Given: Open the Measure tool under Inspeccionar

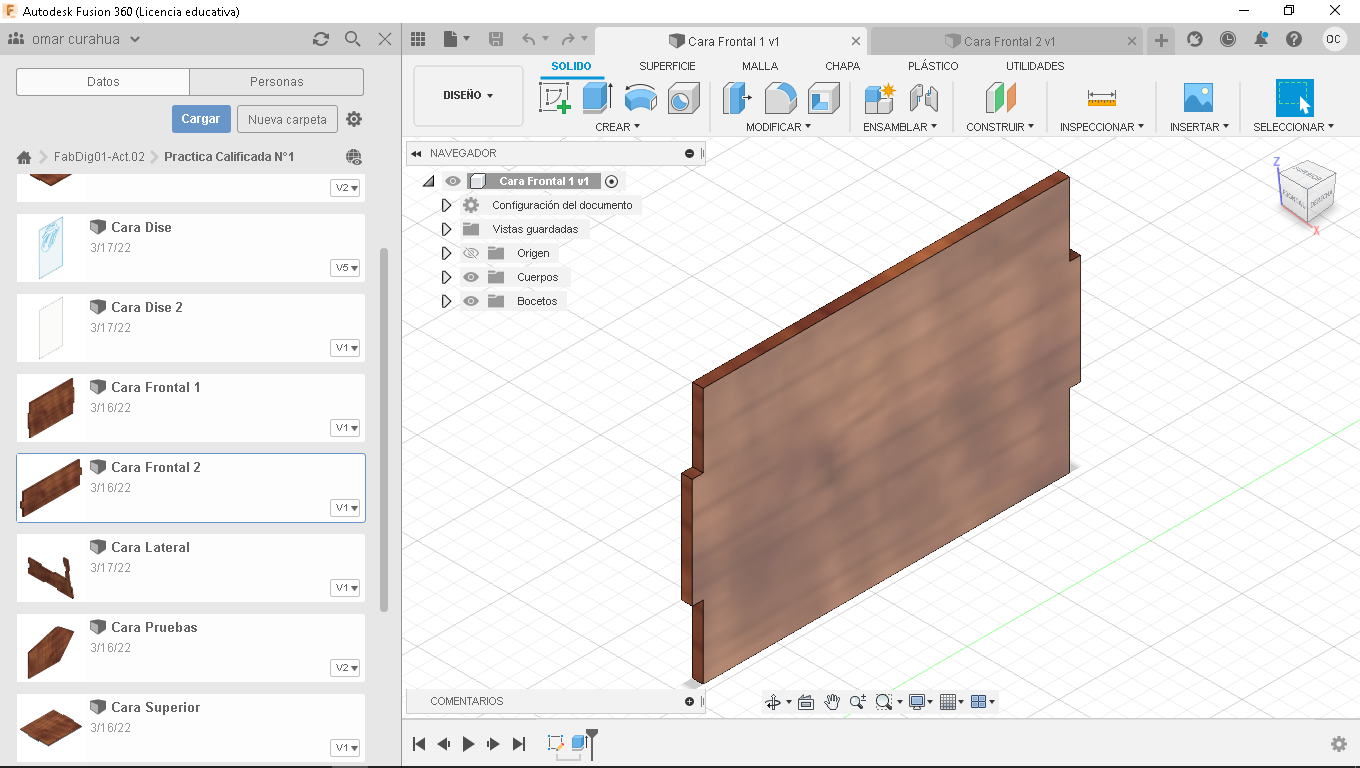Looking at the screenshot, I should [x=1101, y=98].
